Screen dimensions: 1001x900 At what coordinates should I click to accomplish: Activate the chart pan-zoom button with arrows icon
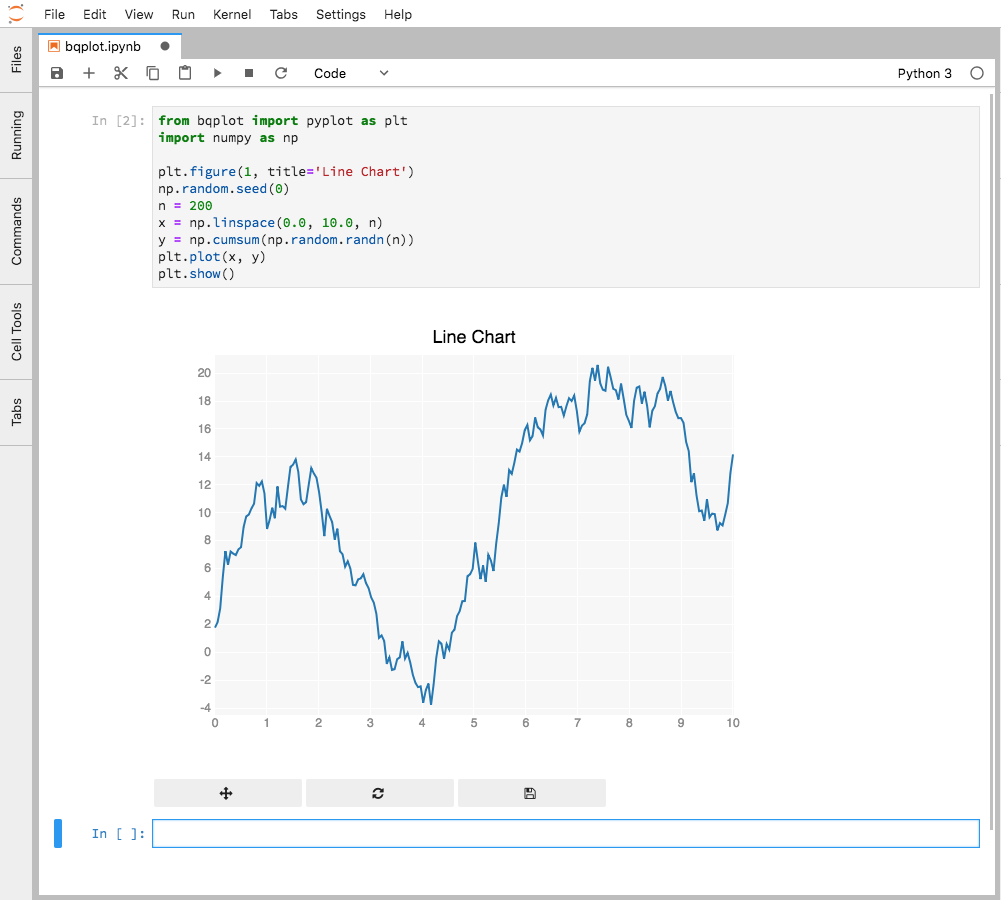tap(227, 793)
